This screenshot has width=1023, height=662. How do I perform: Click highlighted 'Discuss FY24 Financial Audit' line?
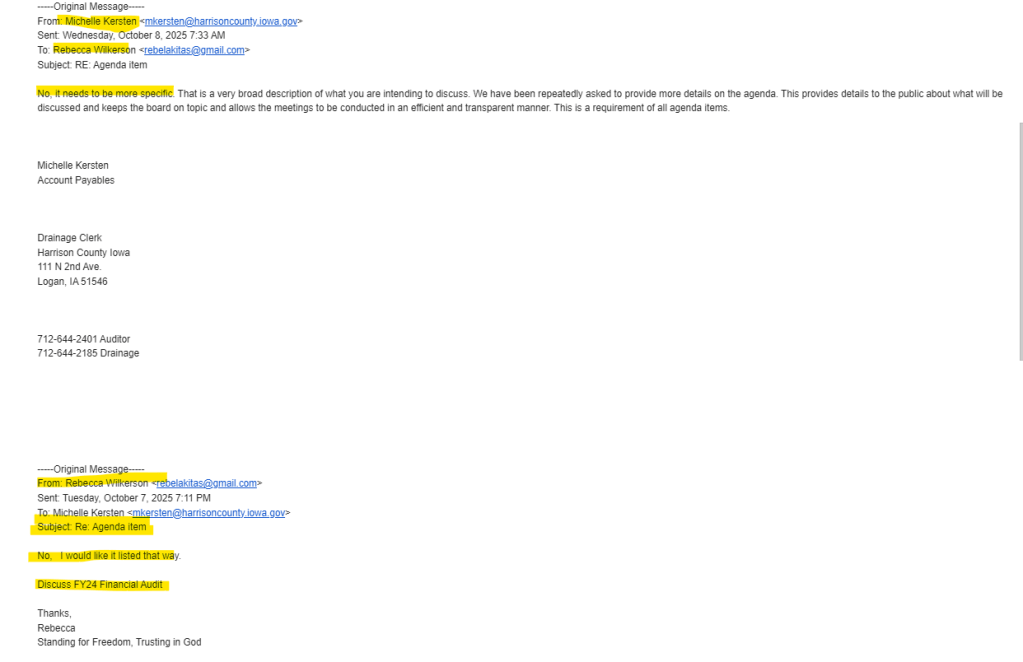click(x=100, y=584)
